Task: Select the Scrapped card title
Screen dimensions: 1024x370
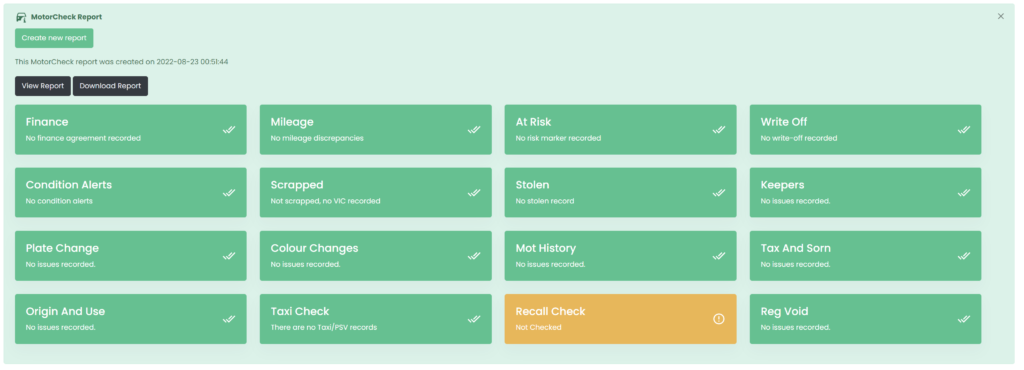Action: pos(297,185)
